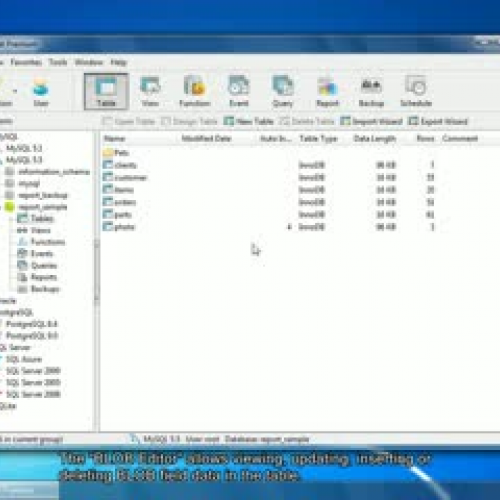Expand the Connection button dropdown arrow
This screenshot has width=500, height=500.
15,91
